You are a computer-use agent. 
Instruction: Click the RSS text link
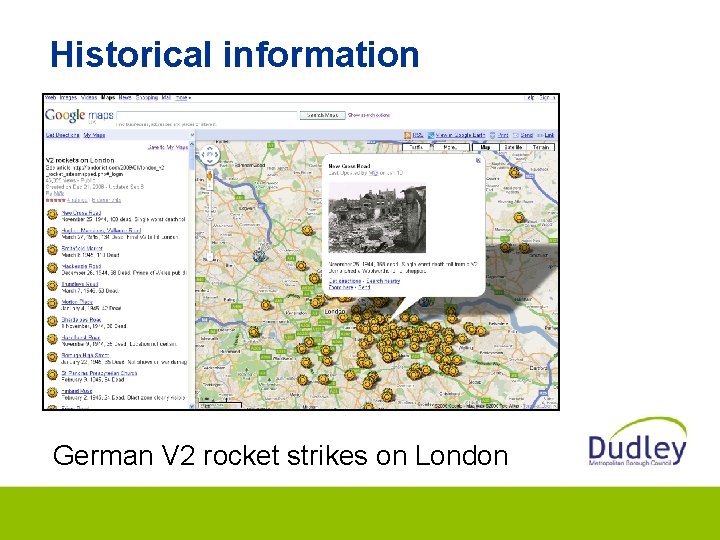coord(417,135)
